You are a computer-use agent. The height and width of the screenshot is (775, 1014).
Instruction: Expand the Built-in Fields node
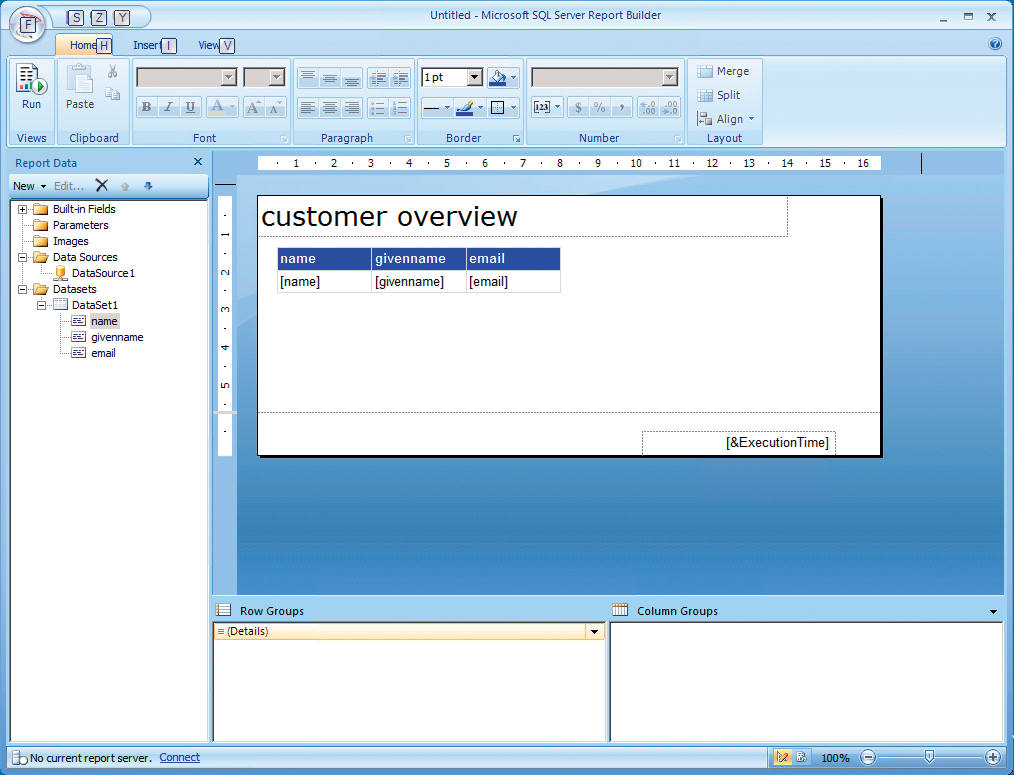22,209
